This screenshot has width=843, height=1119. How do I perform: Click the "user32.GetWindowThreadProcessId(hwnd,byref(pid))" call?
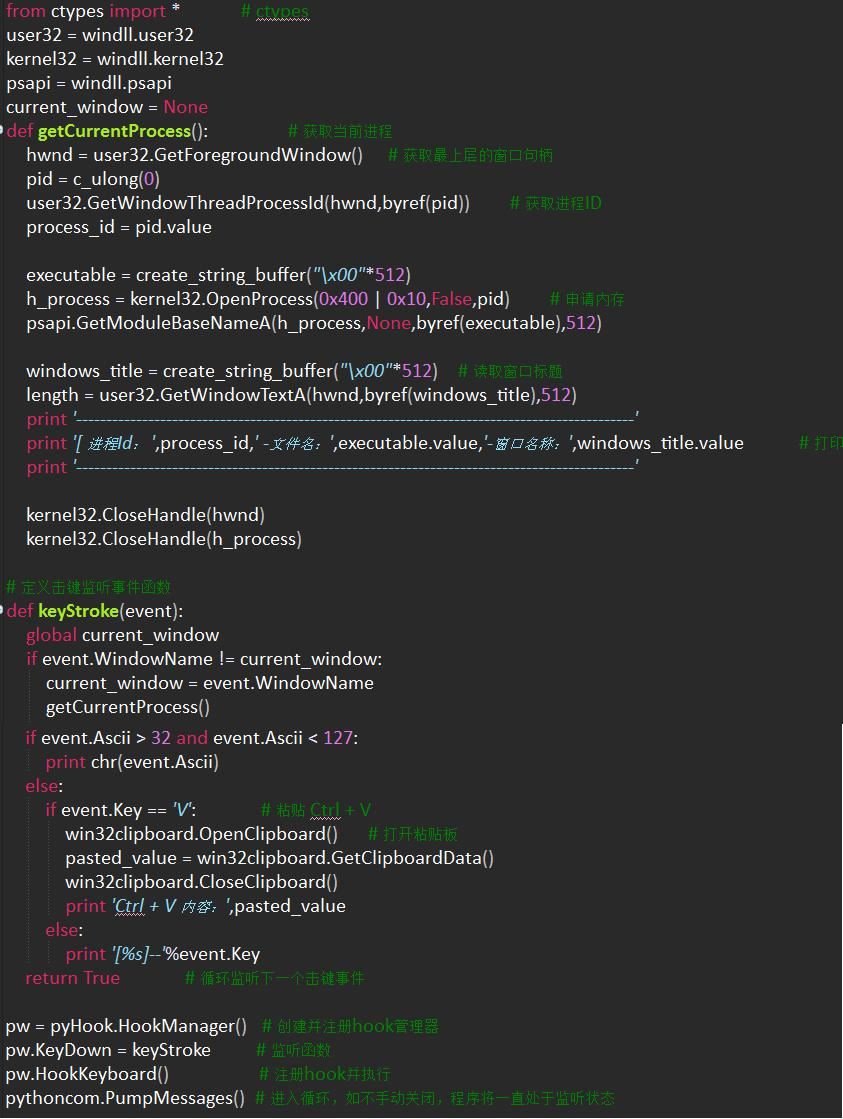(248, 203)
